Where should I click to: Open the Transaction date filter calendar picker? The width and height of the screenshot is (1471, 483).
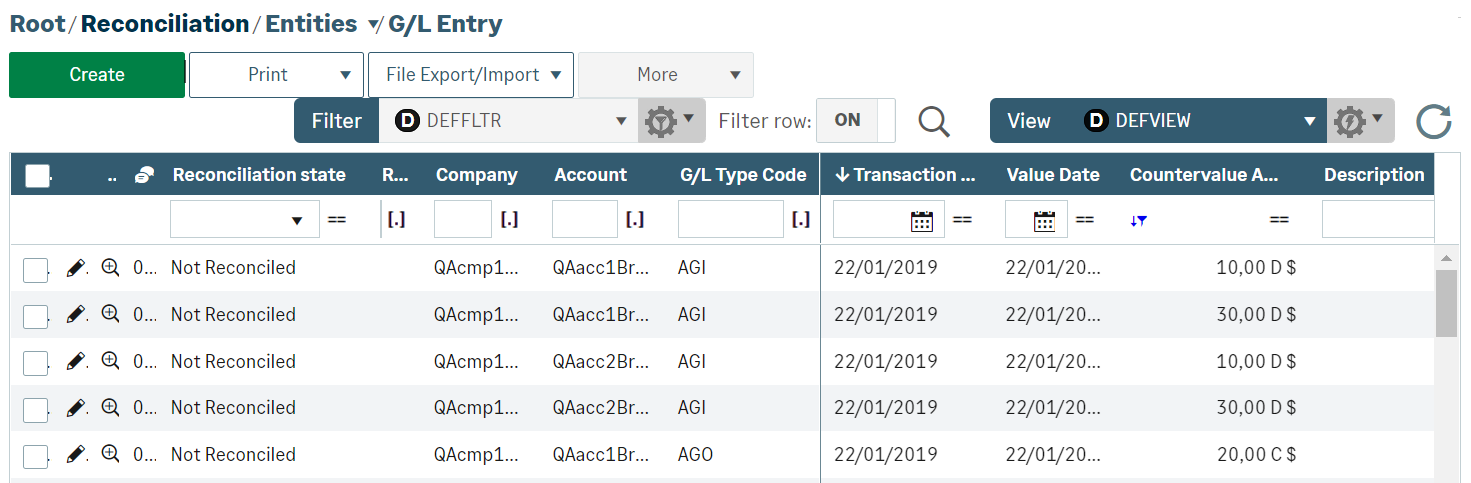(x=922, y=221)
